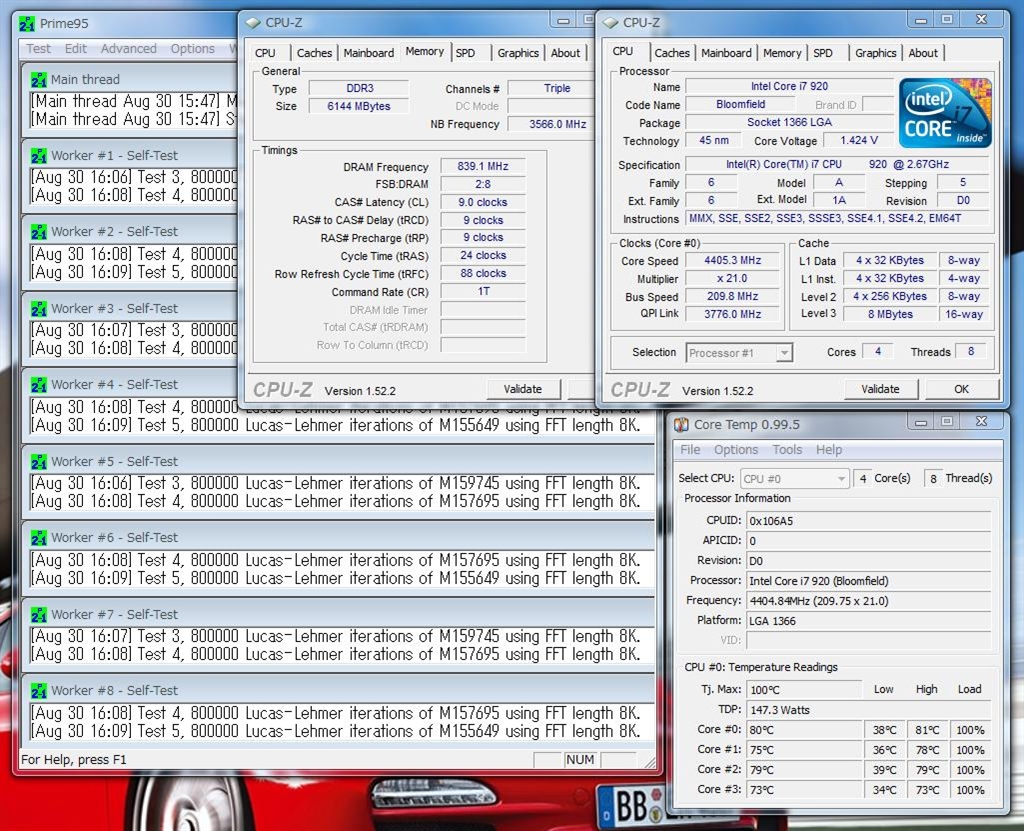Click the memory Size 6144 MBytes value
The width and height of the screenshot is (1024, 831).
pyautogui.click(x=359, y=106)
